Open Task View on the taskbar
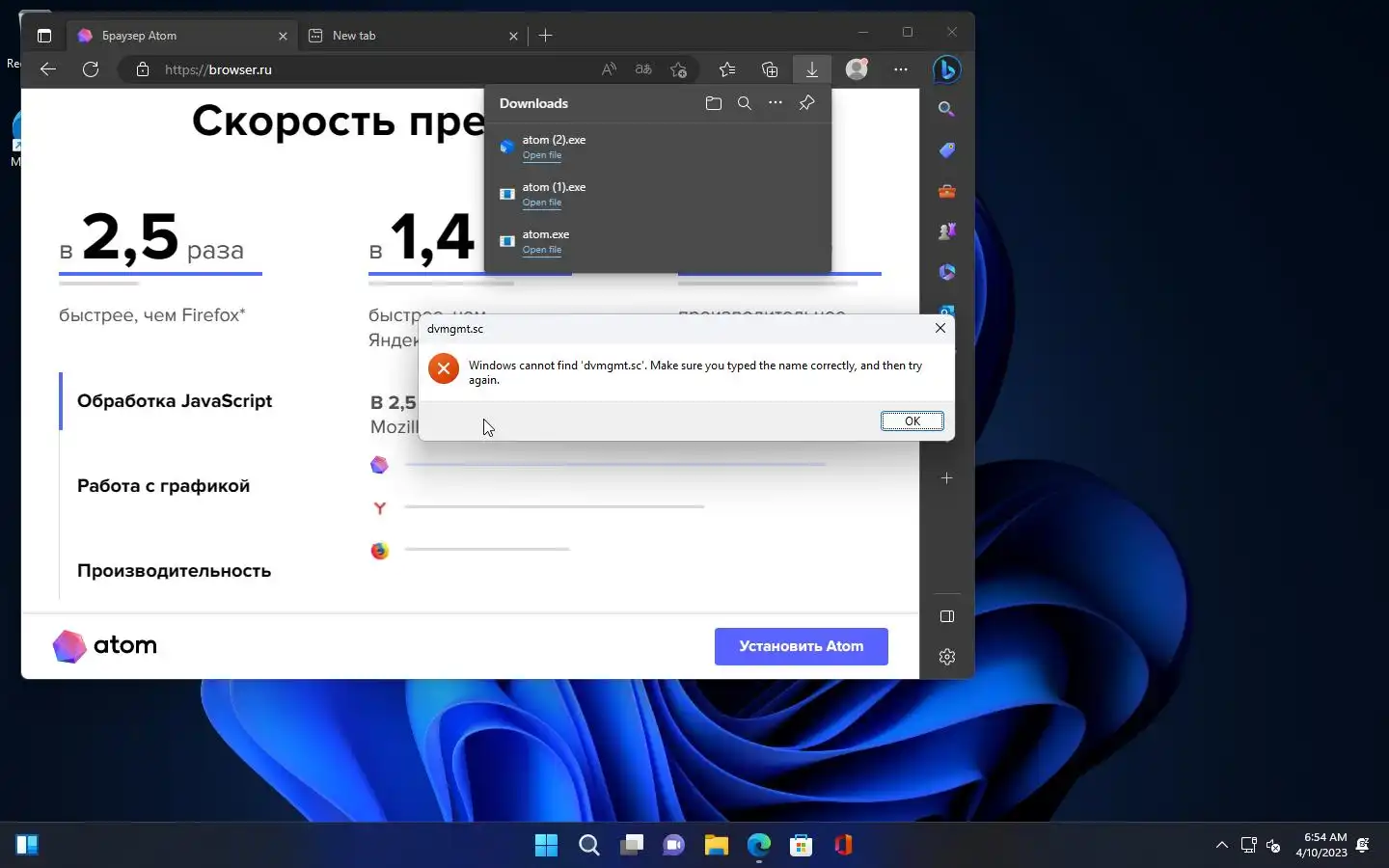The width and height of the screenshot is (1389, 868). tap(632, 846)
